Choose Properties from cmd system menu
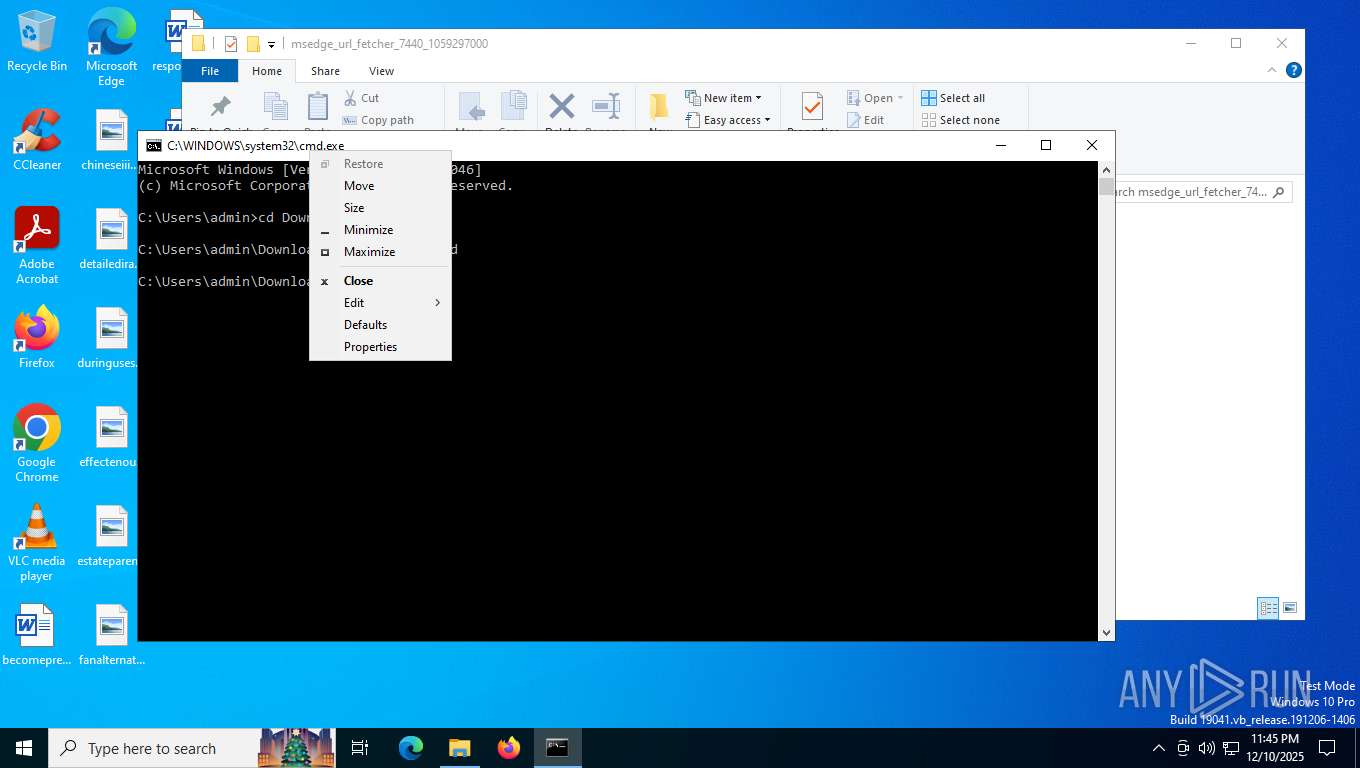 pos(380,347)
